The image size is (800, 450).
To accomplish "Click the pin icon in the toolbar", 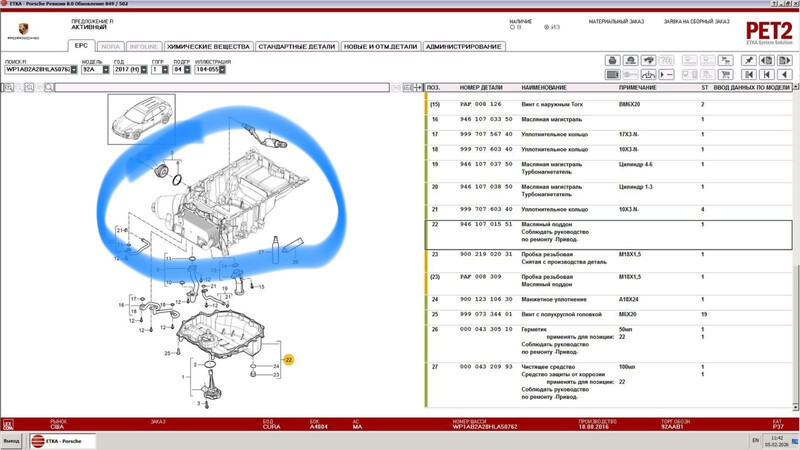I will (750, 60).
